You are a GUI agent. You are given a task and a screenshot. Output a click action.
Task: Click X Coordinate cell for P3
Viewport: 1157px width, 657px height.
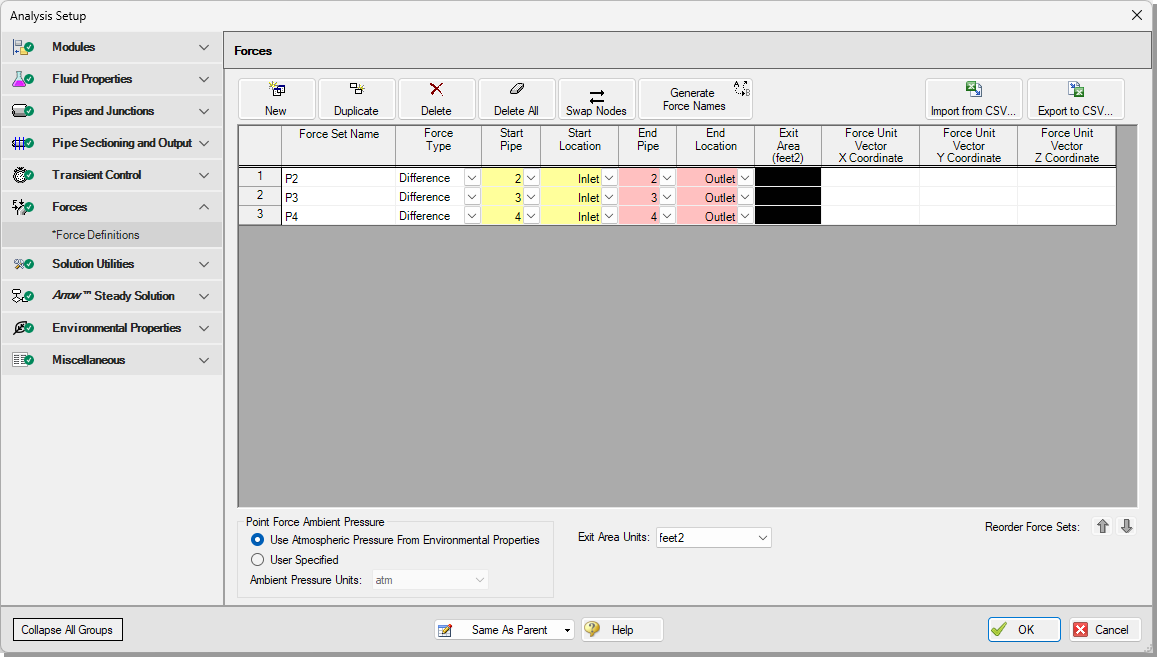pyautogui.click(x=870, y=197)
